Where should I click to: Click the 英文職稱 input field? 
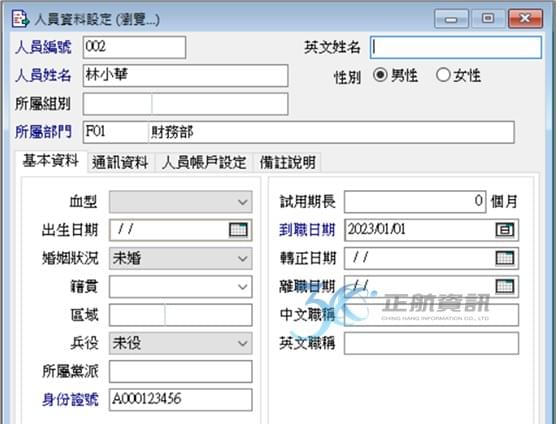(x=432, y=343)
